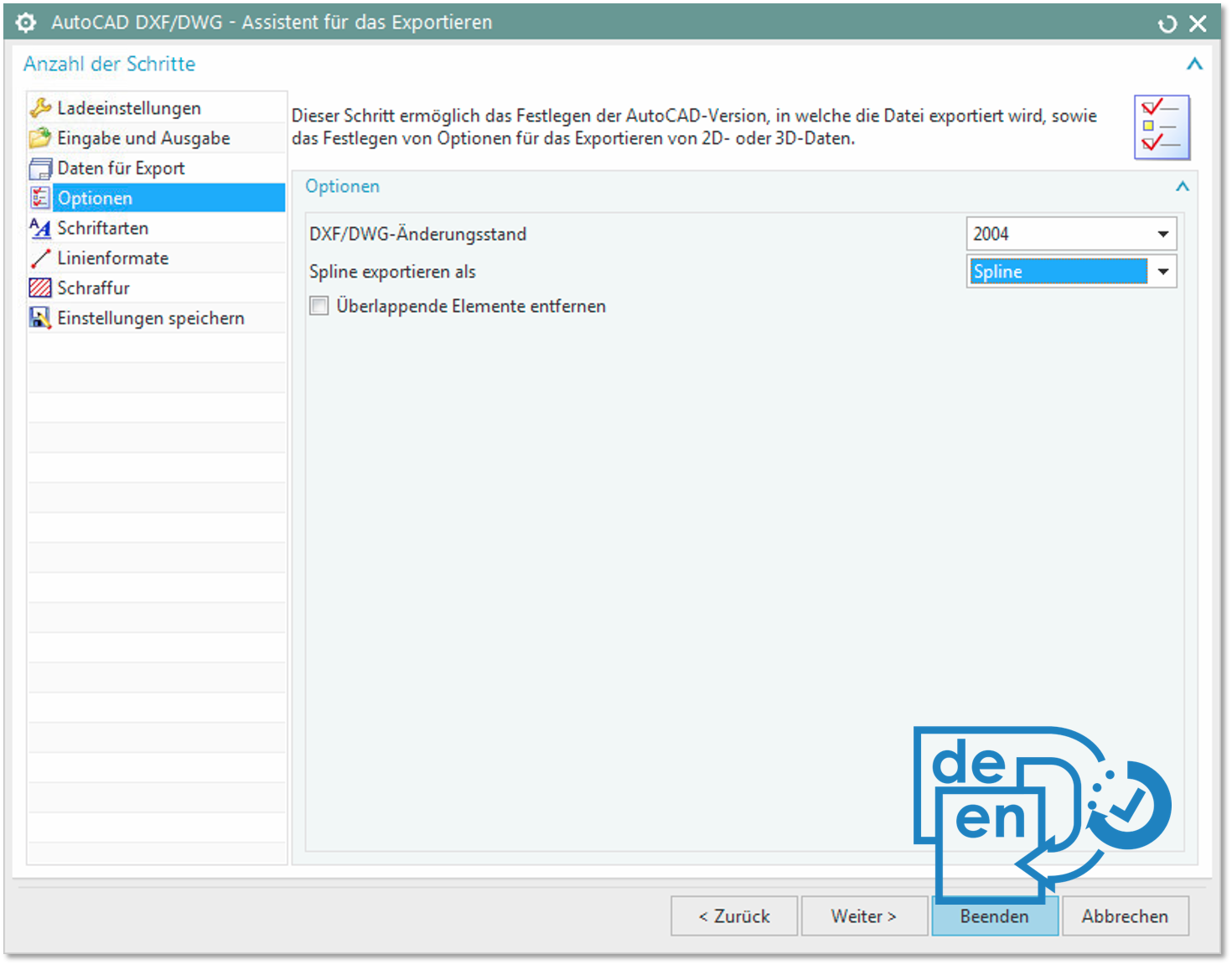
Task: Go to the Schriftarten step
Action: point(103,228)
